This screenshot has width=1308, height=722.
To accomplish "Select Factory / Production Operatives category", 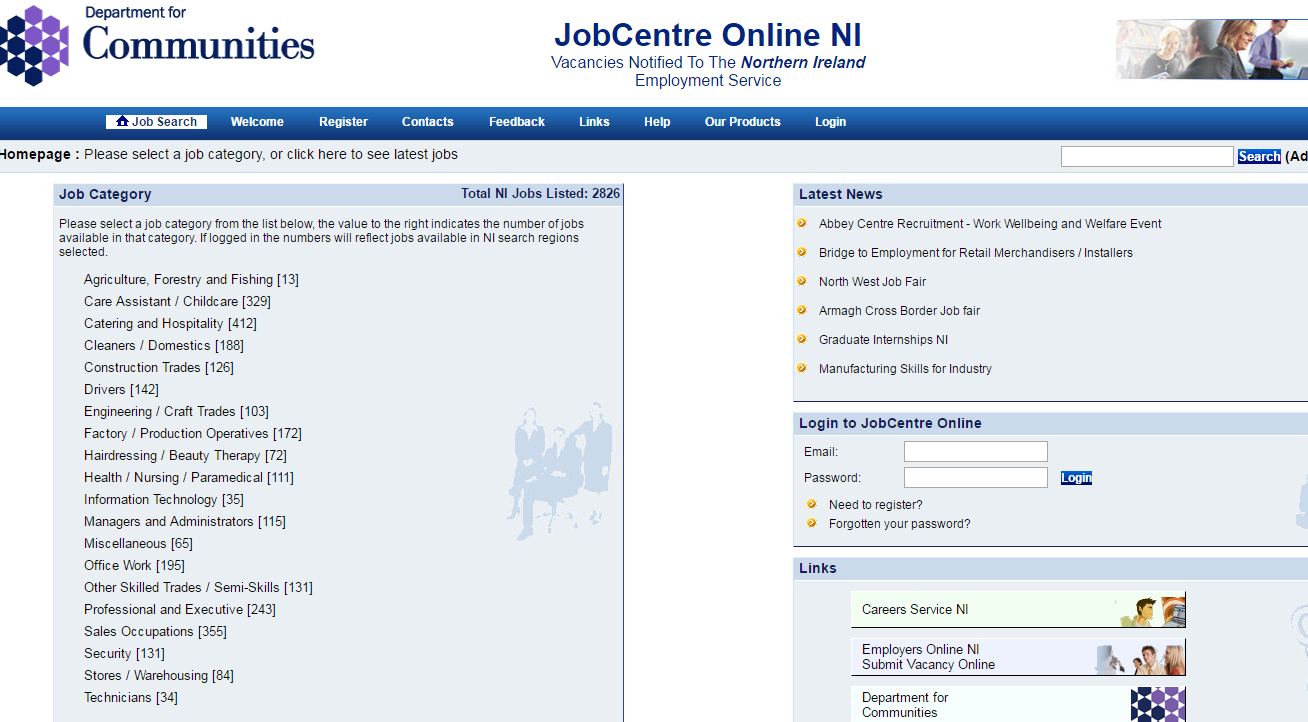I will [x=193, y=433].
